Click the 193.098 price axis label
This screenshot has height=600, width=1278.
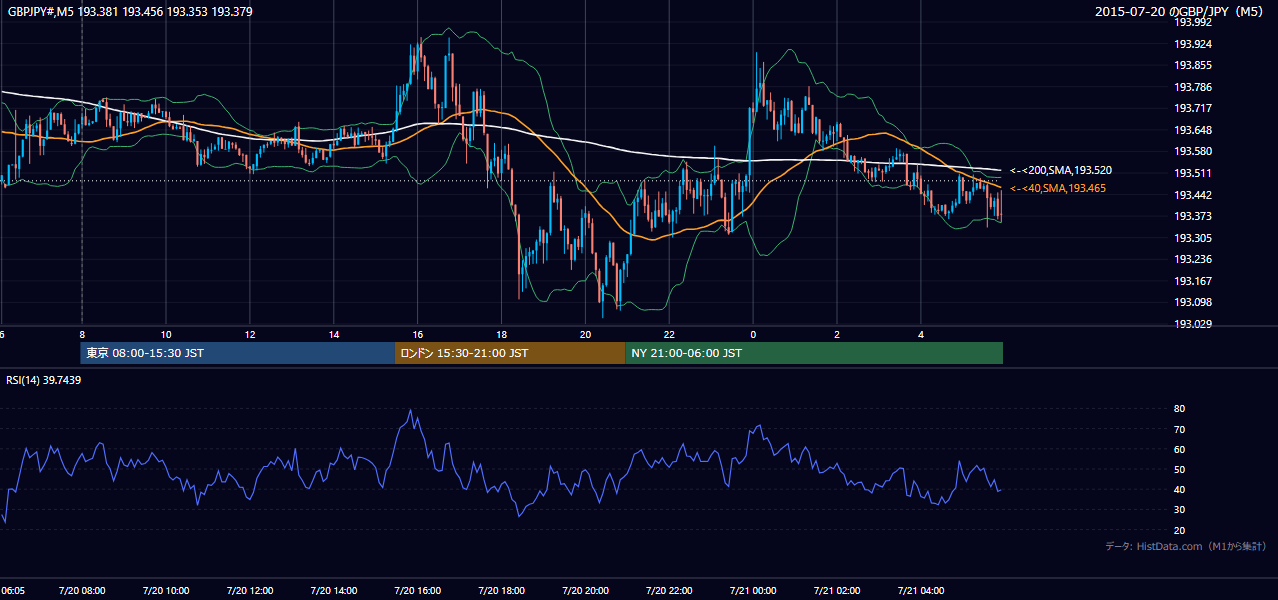(x=1192, y=302)
